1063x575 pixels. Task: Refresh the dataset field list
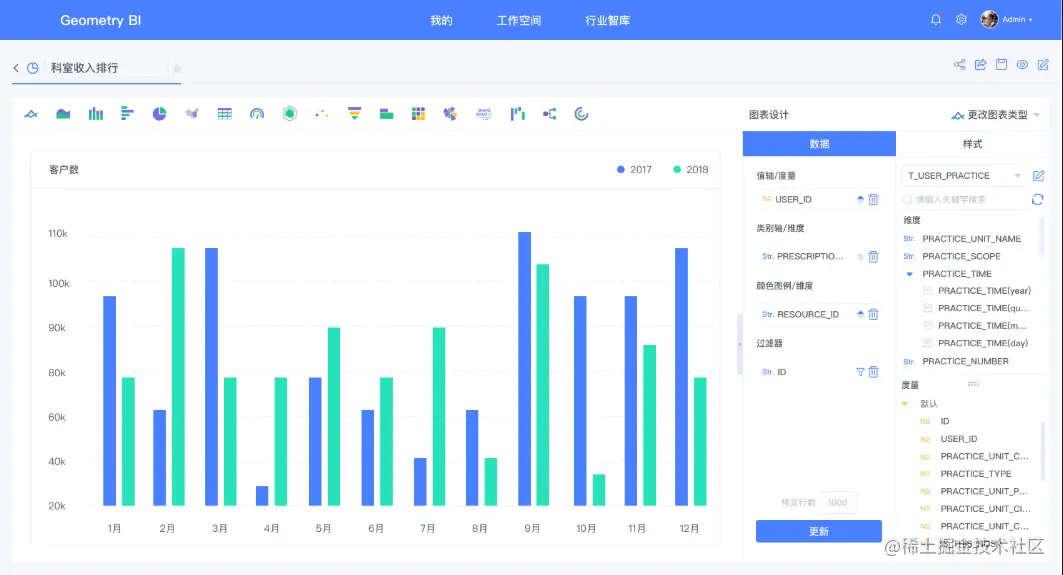tap(1037, 199)
